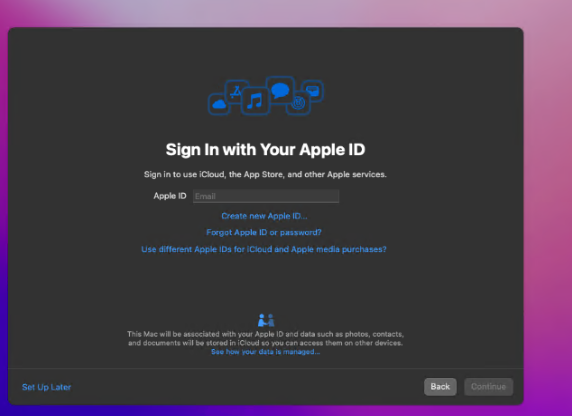The image size is (572, 416).
Task: Click the Mac association privacy notice text
Action: pyautogui.click(x=266, y=339)
